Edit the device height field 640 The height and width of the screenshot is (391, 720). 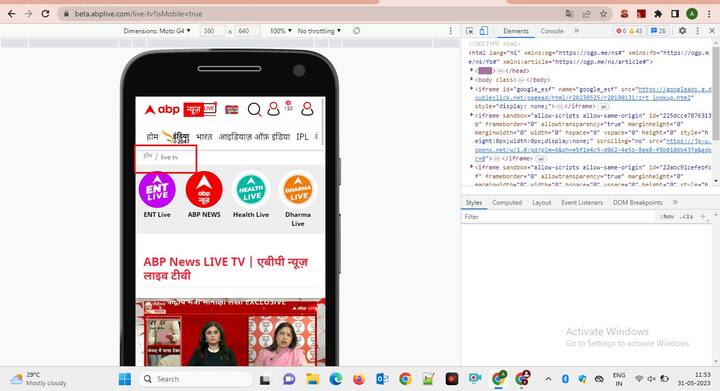(246, 31)
